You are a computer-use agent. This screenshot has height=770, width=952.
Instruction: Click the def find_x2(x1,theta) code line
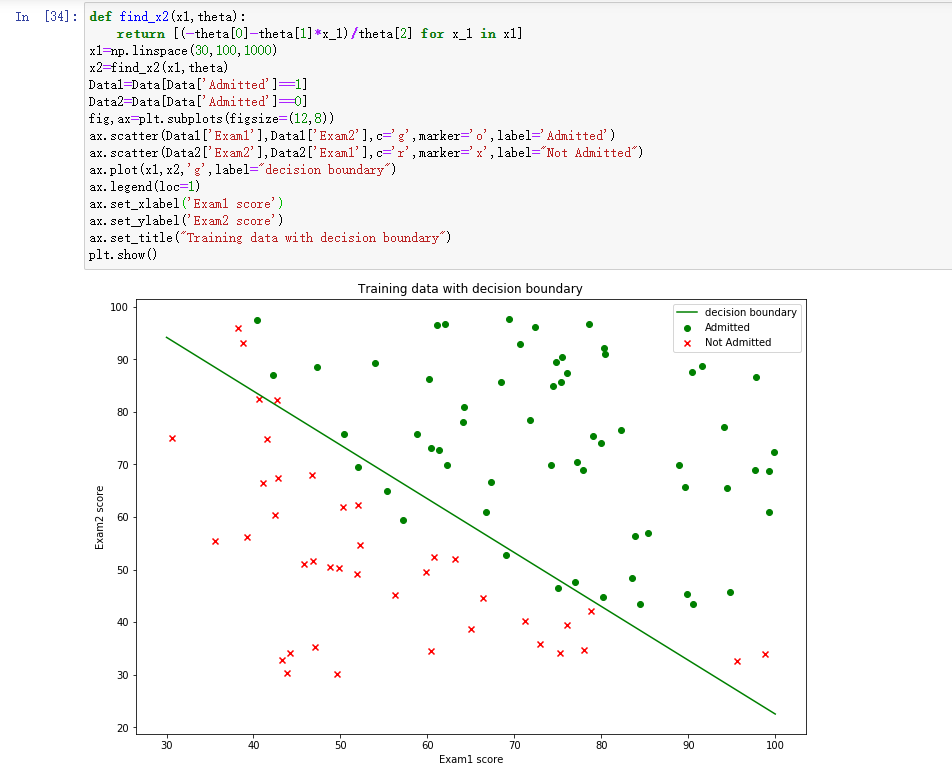(x=167, y=16)
